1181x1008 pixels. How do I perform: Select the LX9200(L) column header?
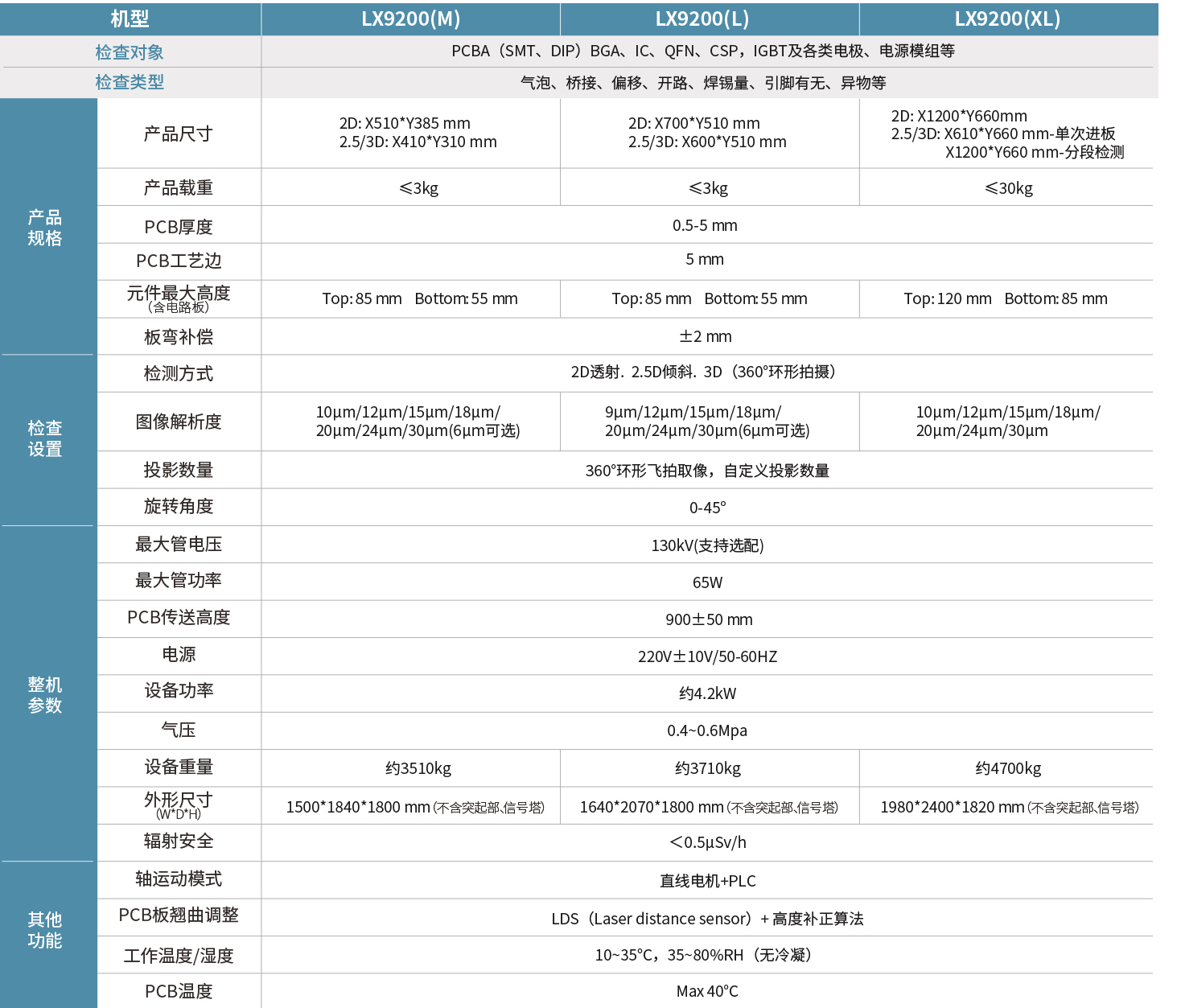pos(702,19)
